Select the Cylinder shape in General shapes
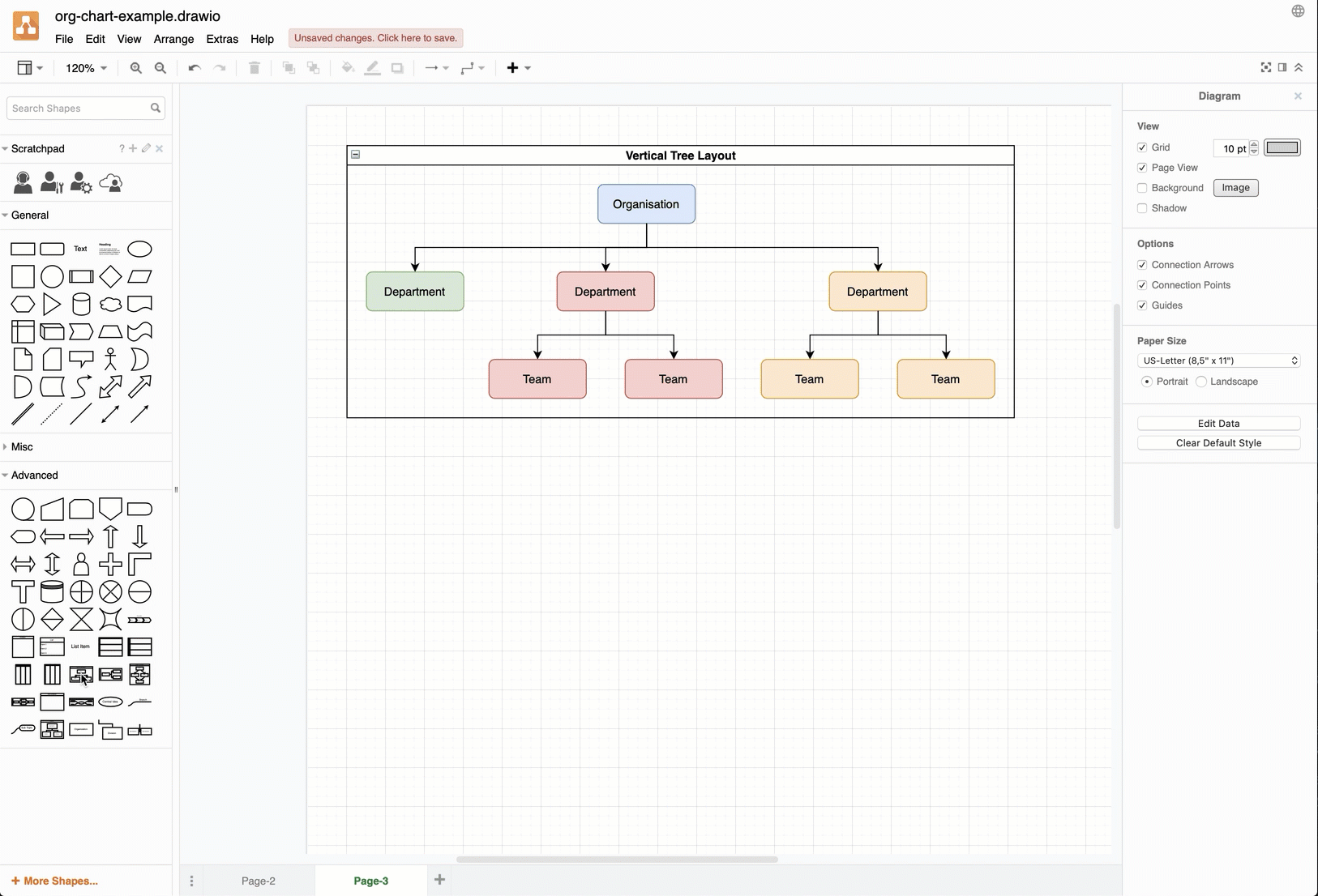 pos(81,304)
